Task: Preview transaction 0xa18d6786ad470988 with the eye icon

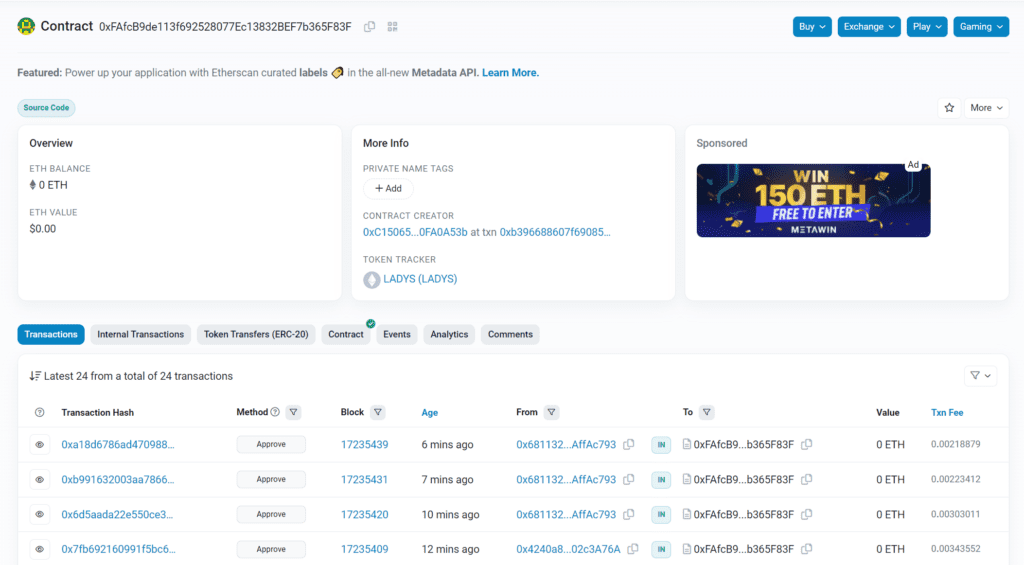Action: [x=40, y=445]
